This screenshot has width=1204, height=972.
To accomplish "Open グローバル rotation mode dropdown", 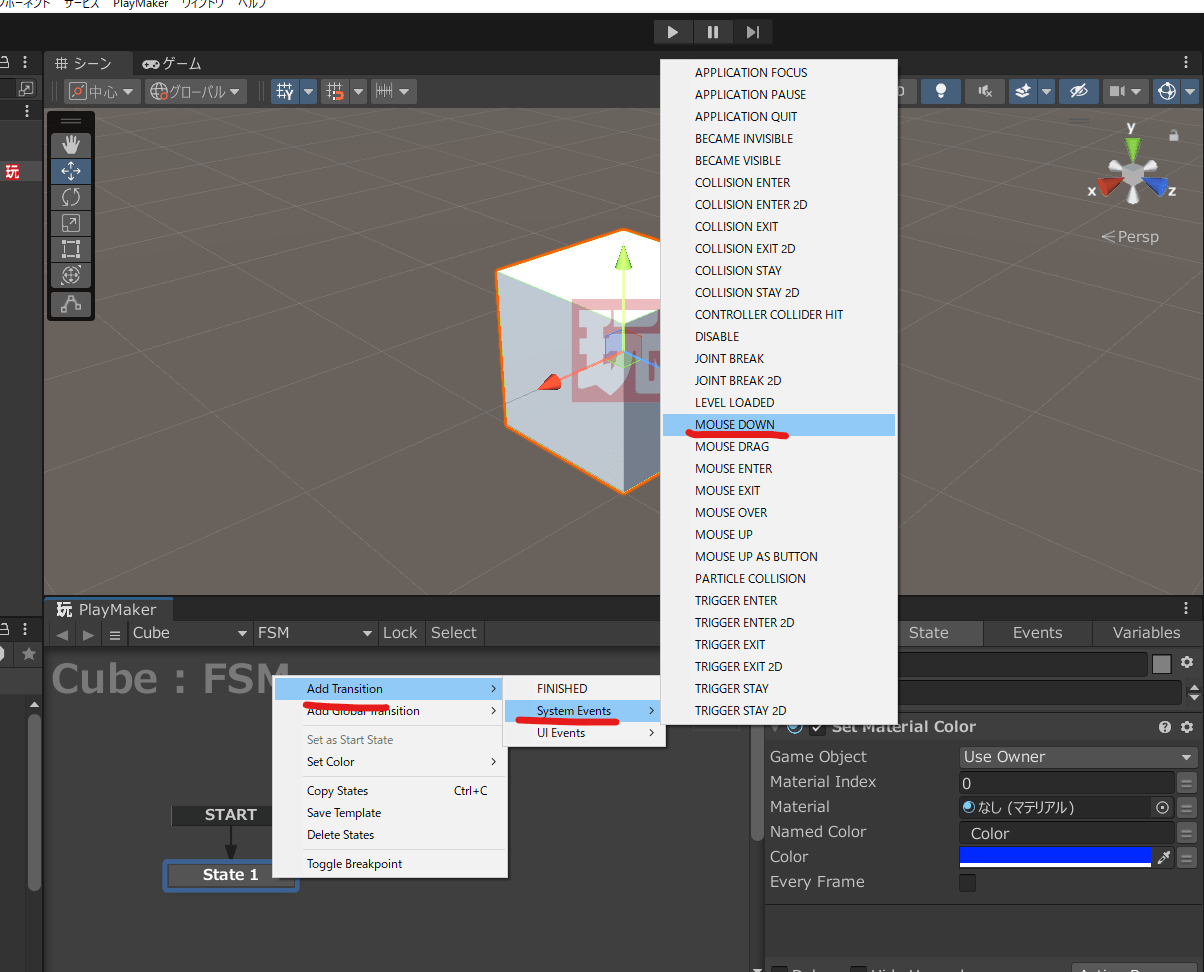I will click(195, 91).
